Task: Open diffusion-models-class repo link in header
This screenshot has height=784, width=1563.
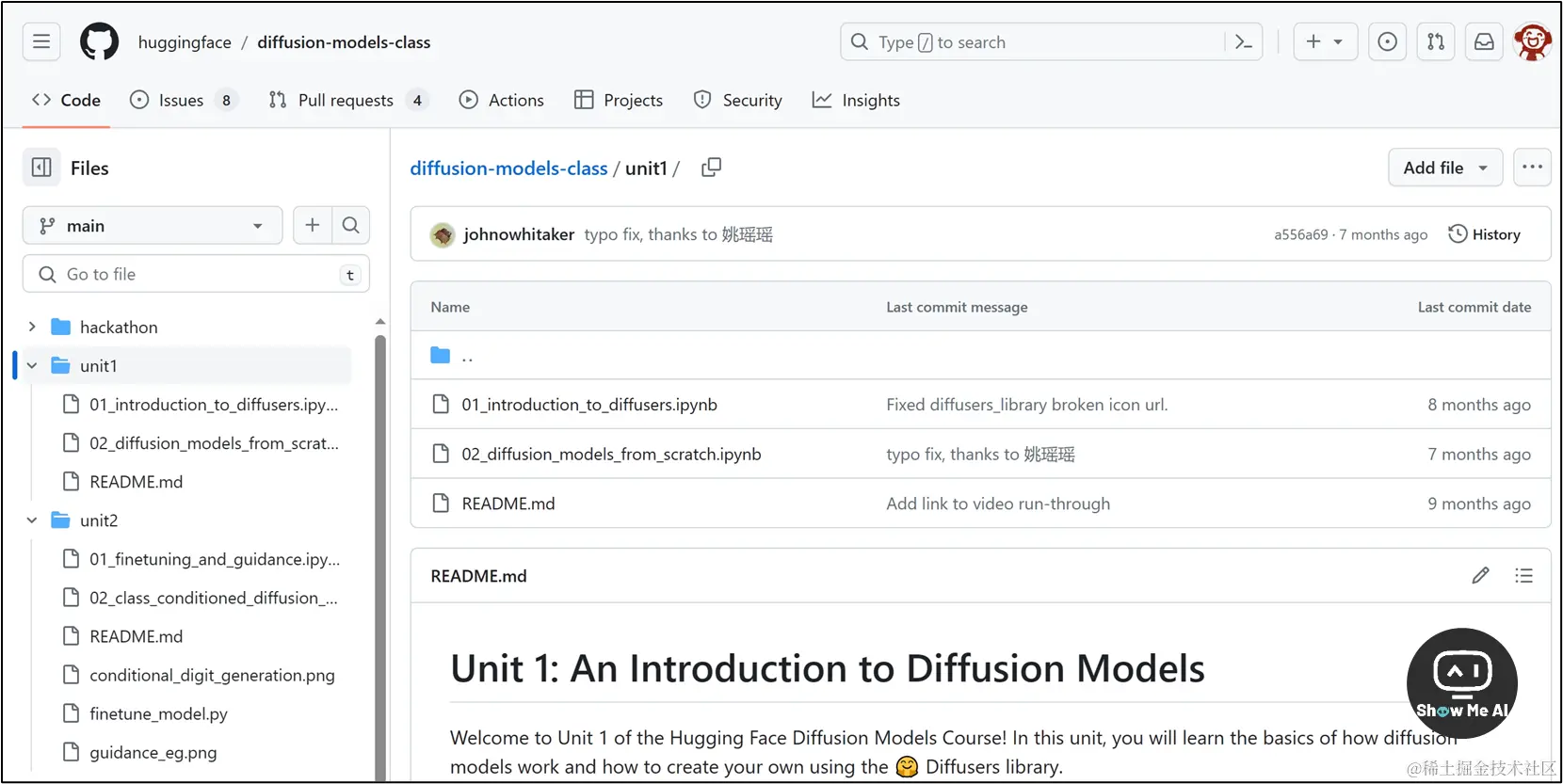Action: (x=344, y=42)
